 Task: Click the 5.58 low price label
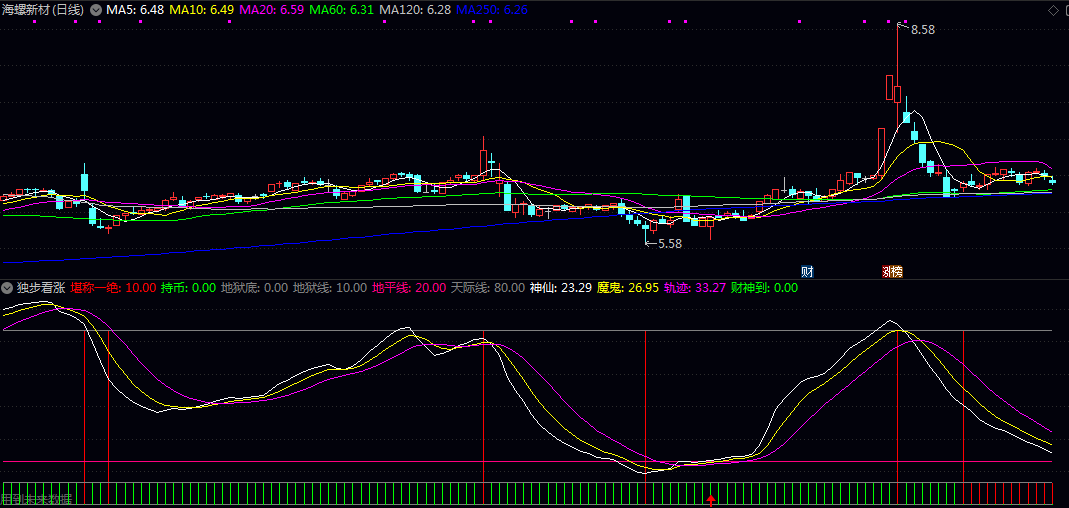tap(669, 243)
